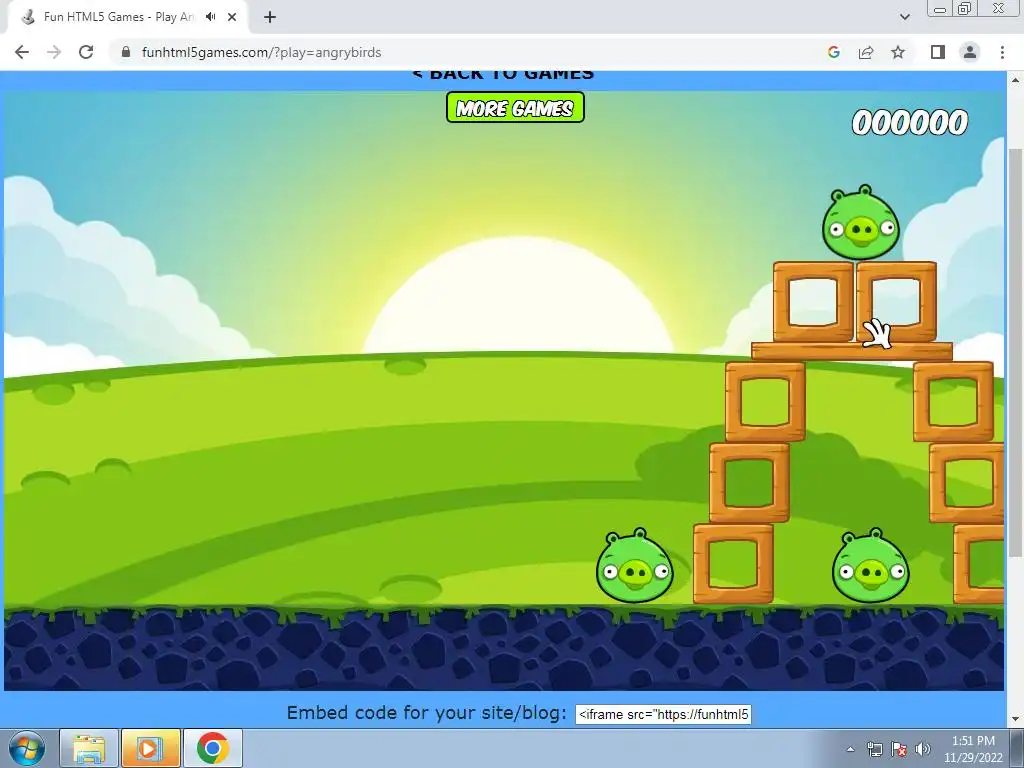This screenshot has width=1024, height=768.
Task: Mute the tab using its speaker icon
Action: [x=210, y=17]
